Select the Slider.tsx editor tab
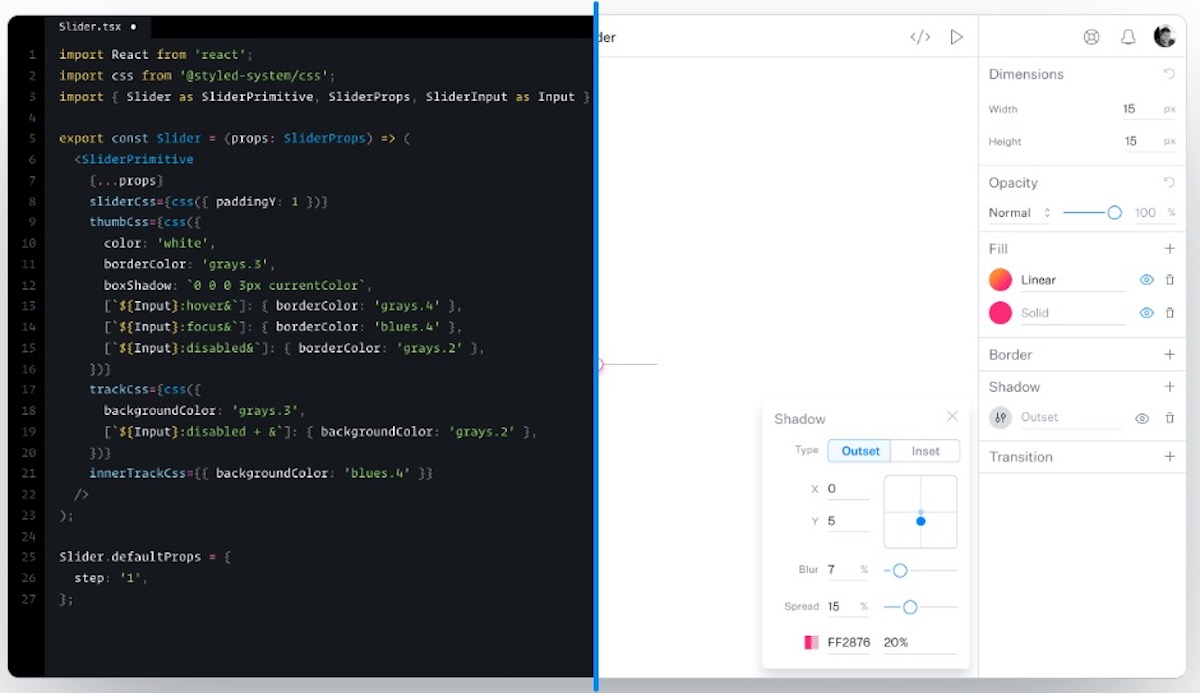Viewport: 1200px width, 693px height. pyautogui.click(x=89, y=26)
